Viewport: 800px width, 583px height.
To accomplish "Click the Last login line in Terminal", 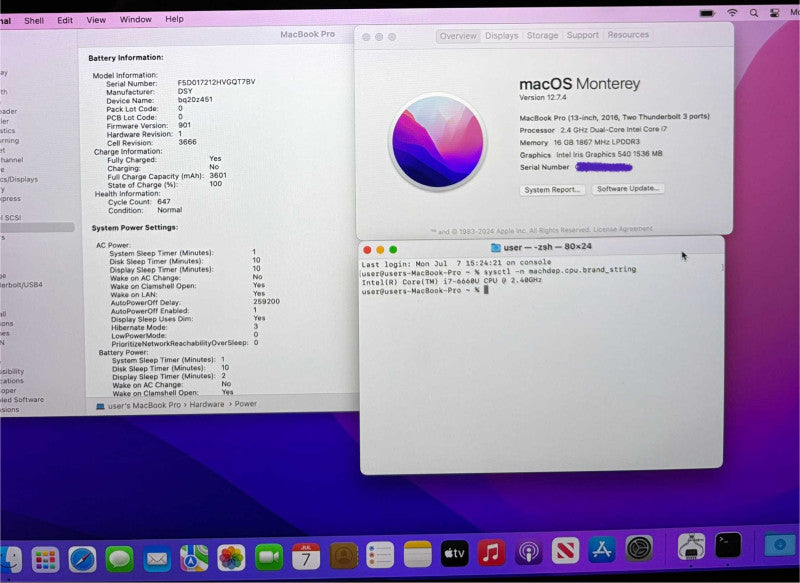I will 456,263.
